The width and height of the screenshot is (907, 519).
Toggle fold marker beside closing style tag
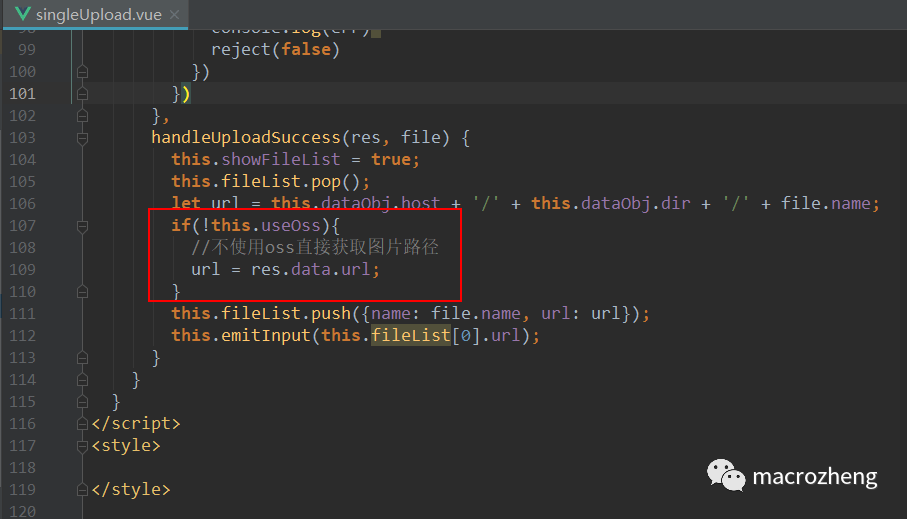82,489
